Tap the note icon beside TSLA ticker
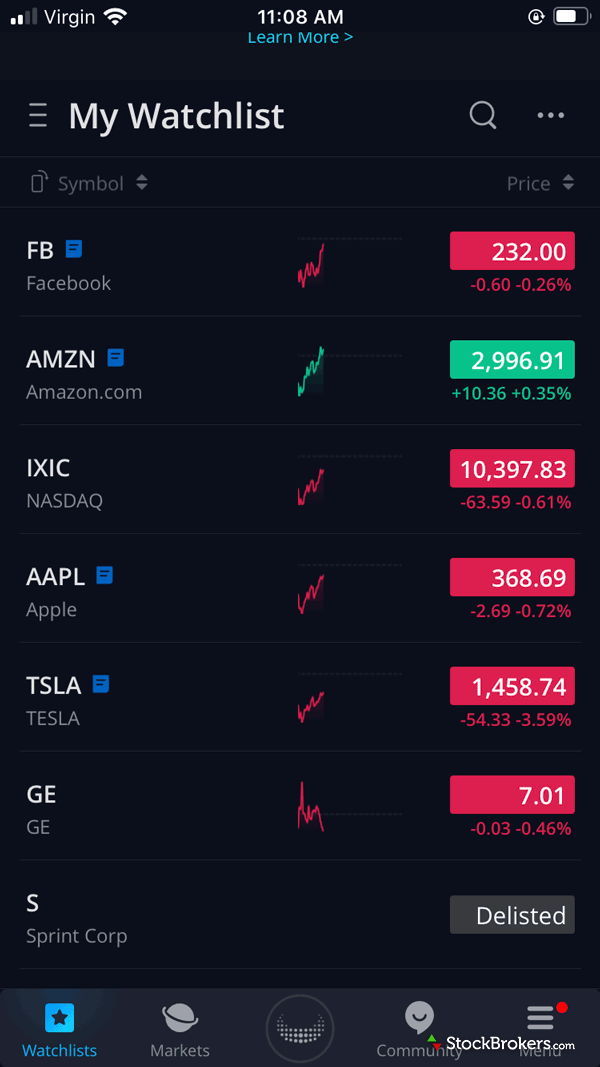600x1067 pixels. tap(101, 684)
